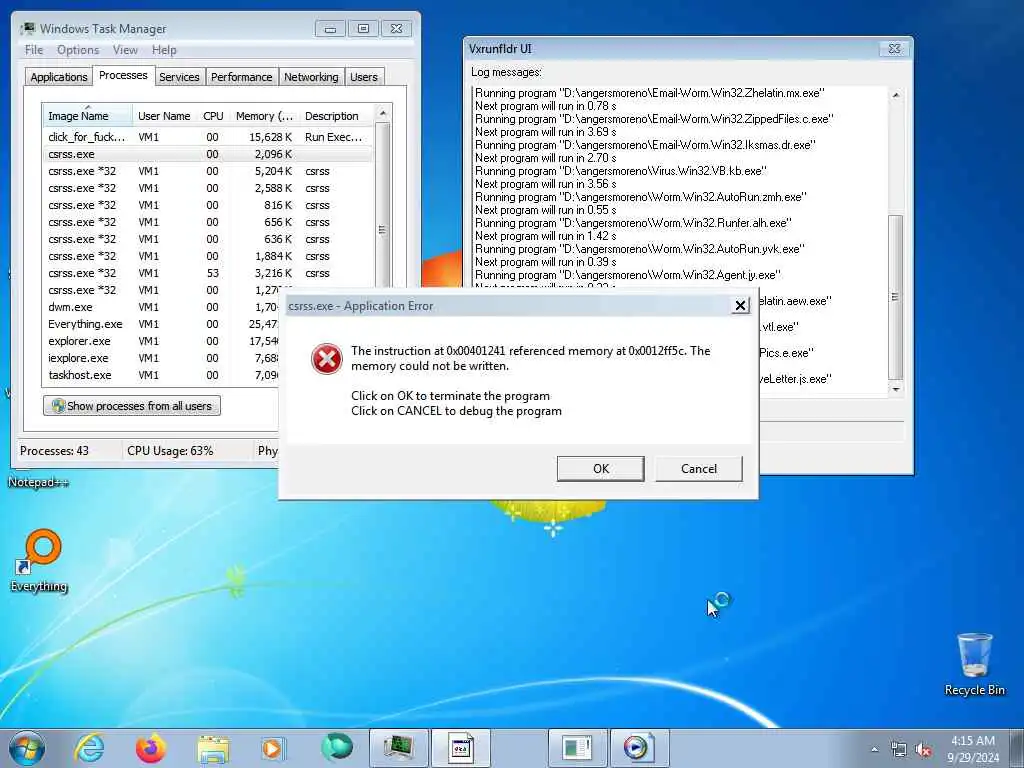The height and width of the screenshot is (768, 1024).
Task: Open the orange media player taskbar icon
Action: click(272, 748)
